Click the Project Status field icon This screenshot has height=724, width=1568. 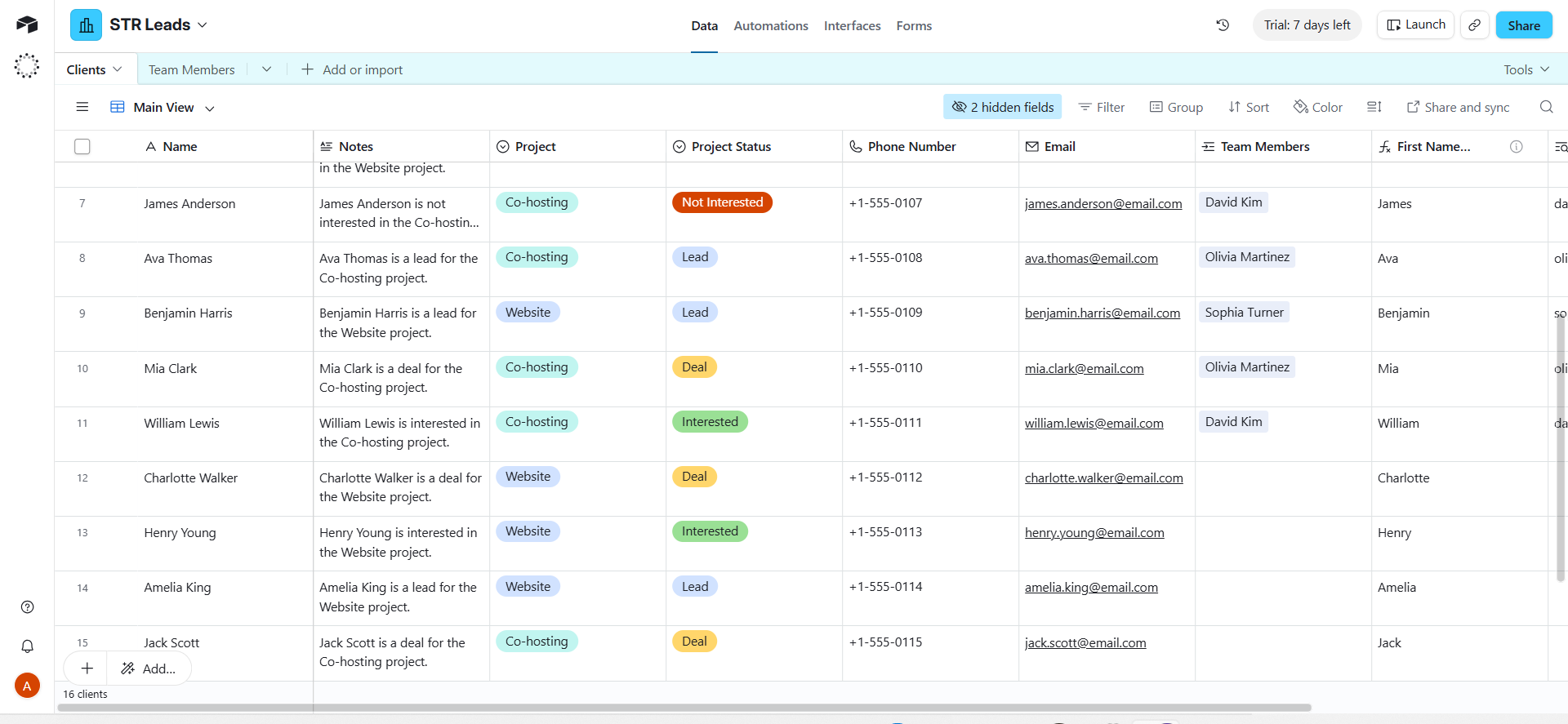point(679,147)
